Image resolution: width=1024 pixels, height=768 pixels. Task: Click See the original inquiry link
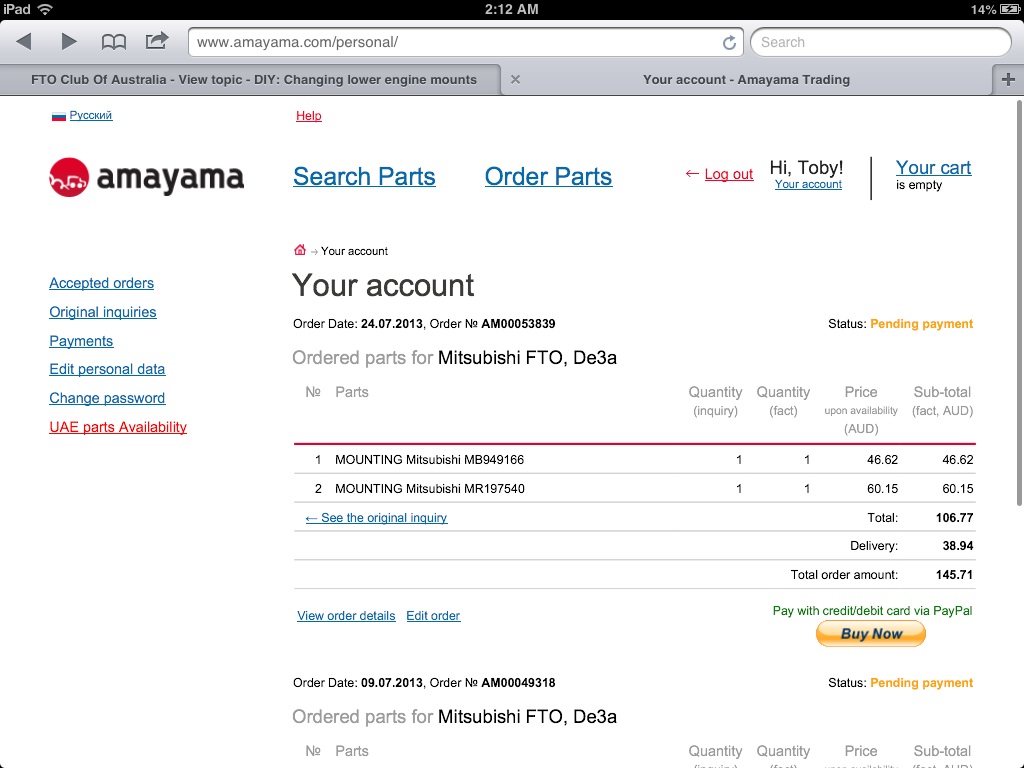(x=376, y=518)
